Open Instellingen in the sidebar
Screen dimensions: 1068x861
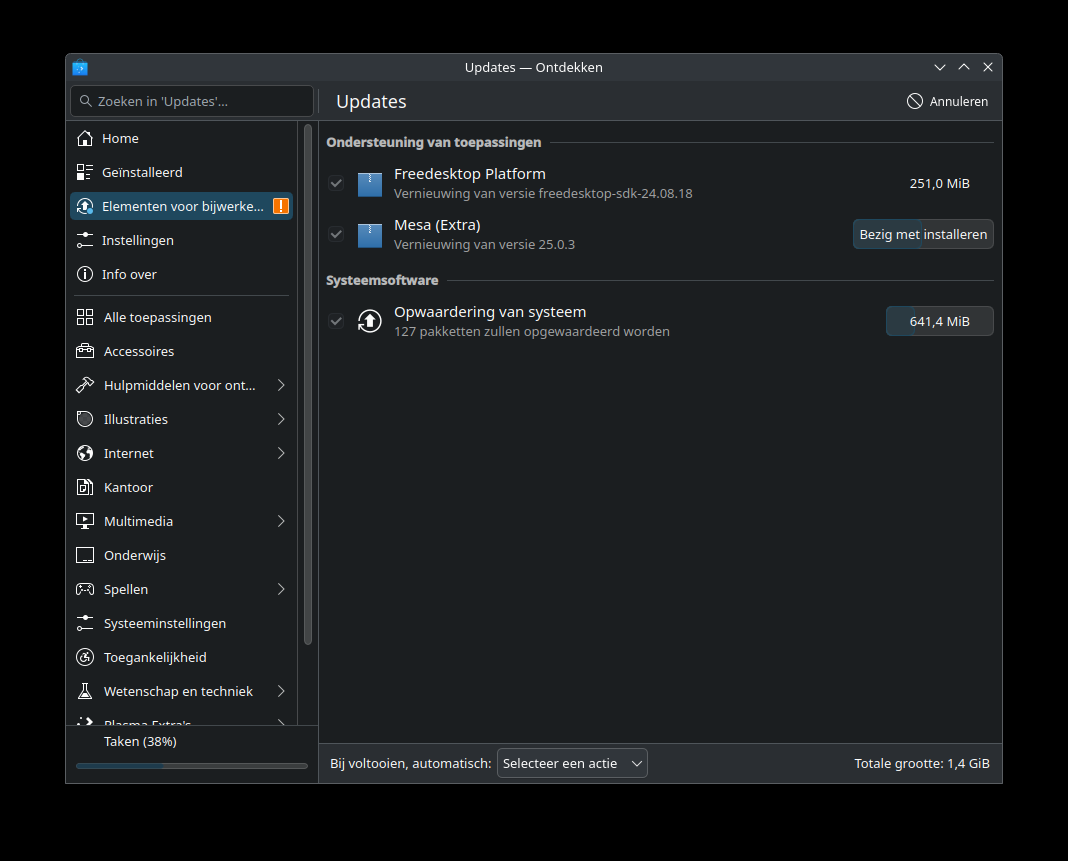click(x=181, y=240)
